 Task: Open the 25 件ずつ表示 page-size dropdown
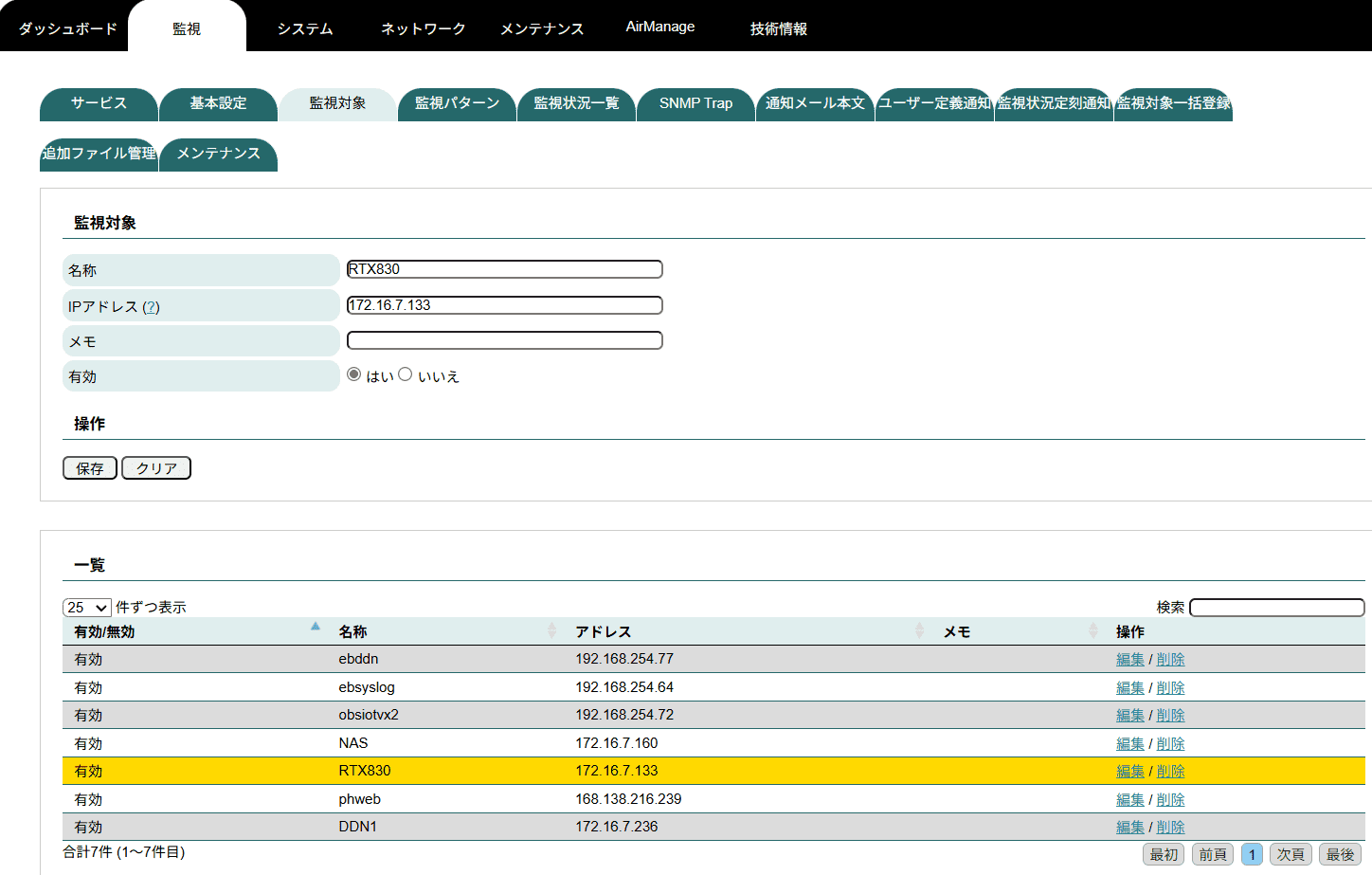point(87,608)
